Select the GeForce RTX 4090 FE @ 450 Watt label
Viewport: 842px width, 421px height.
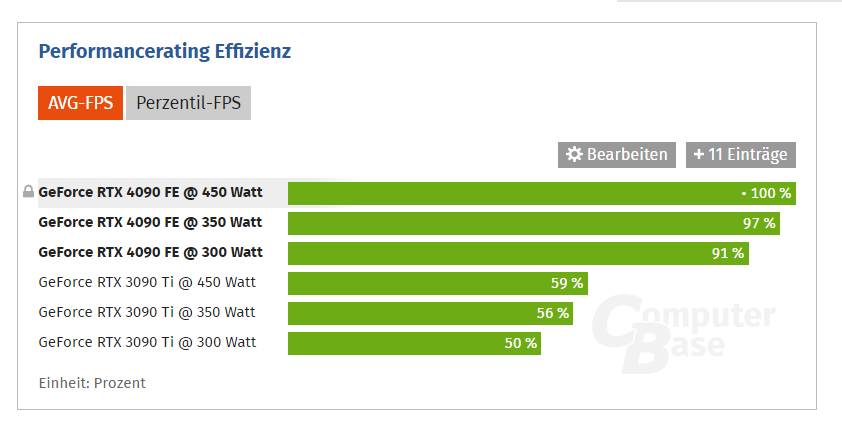click(x=150, y=192)
